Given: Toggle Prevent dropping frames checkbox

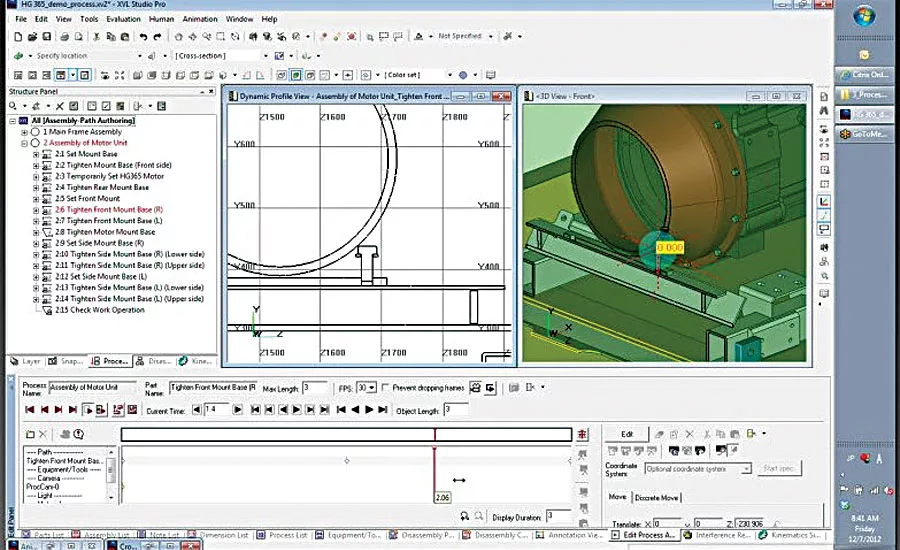Looking at the screenshot, I should click(386, 388).
